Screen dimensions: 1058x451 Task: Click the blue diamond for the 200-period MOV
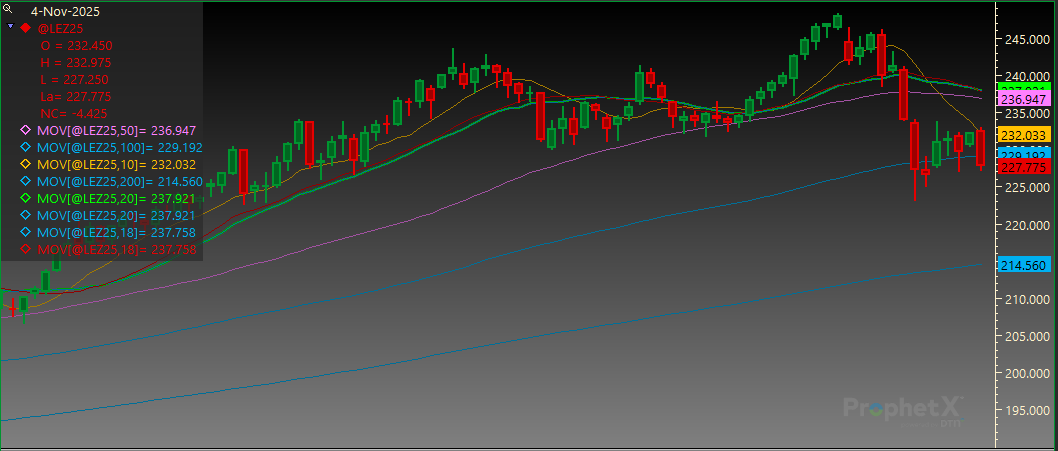pyautogui.click(x=26, y=181)
